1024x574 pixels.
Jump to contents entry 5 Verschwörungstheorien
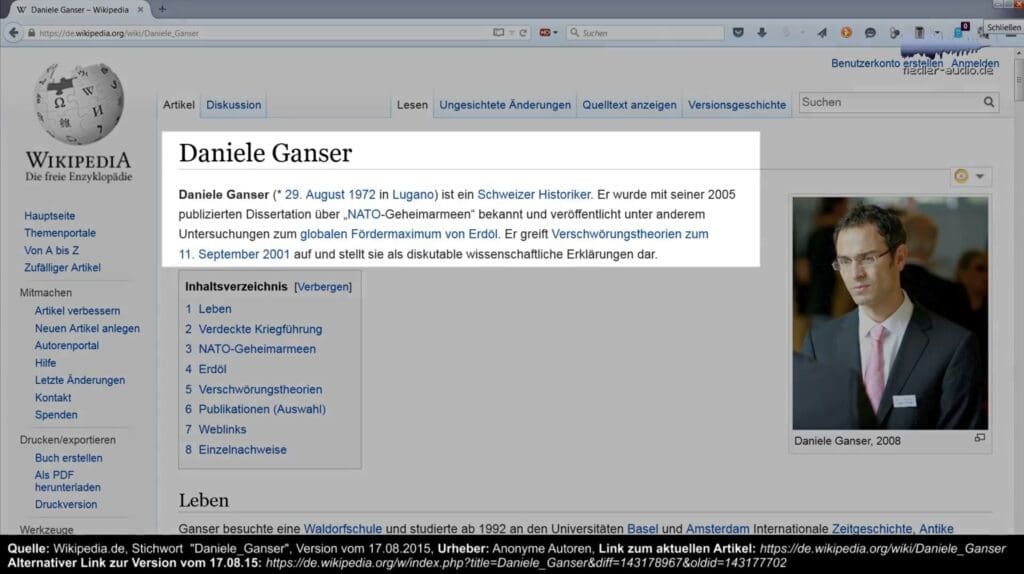click(x=253, y=389)
